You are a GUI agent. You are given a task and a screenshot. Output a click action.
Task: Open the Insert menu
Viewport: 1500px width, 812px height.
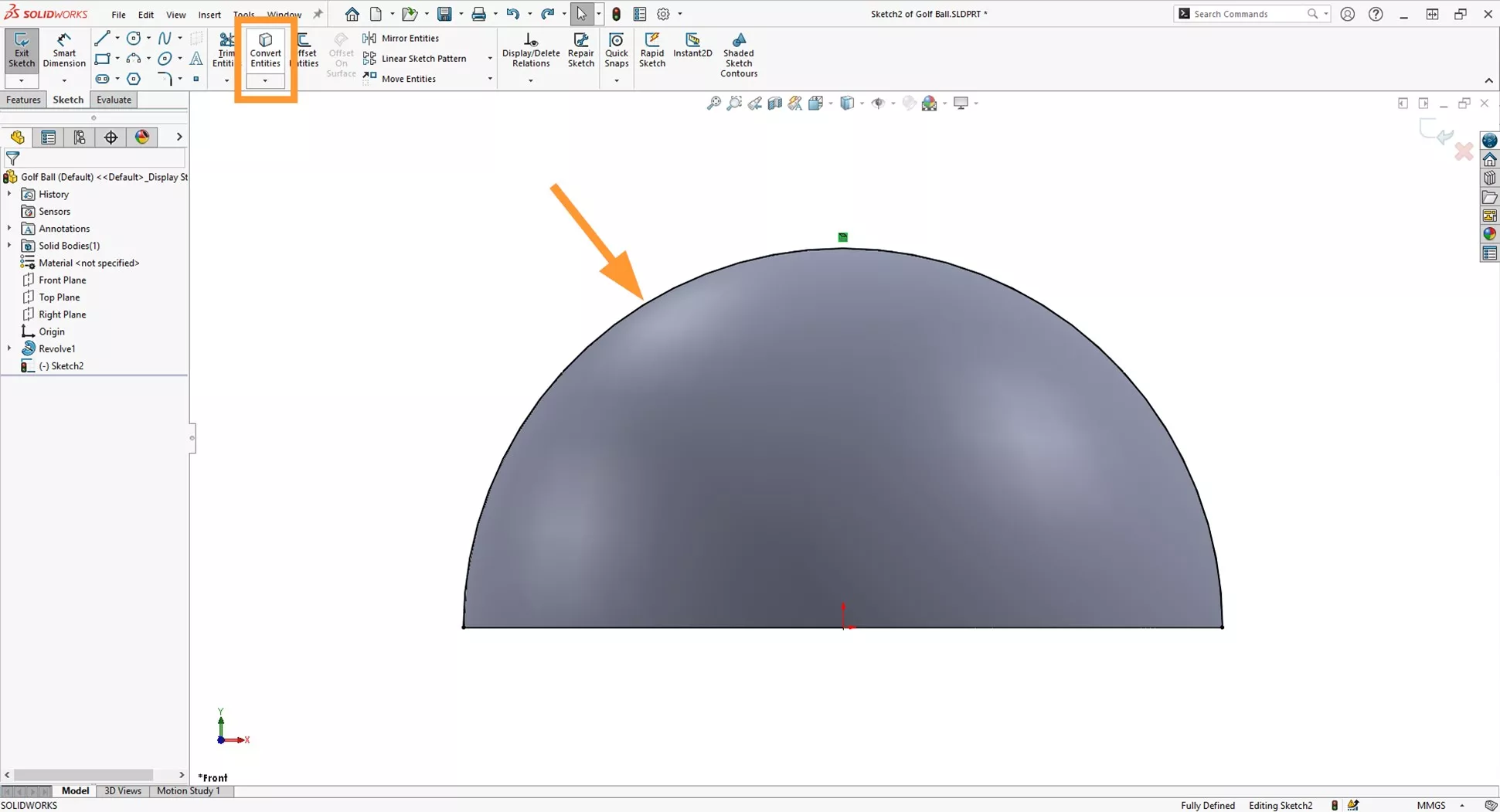[x=209, y=14]
